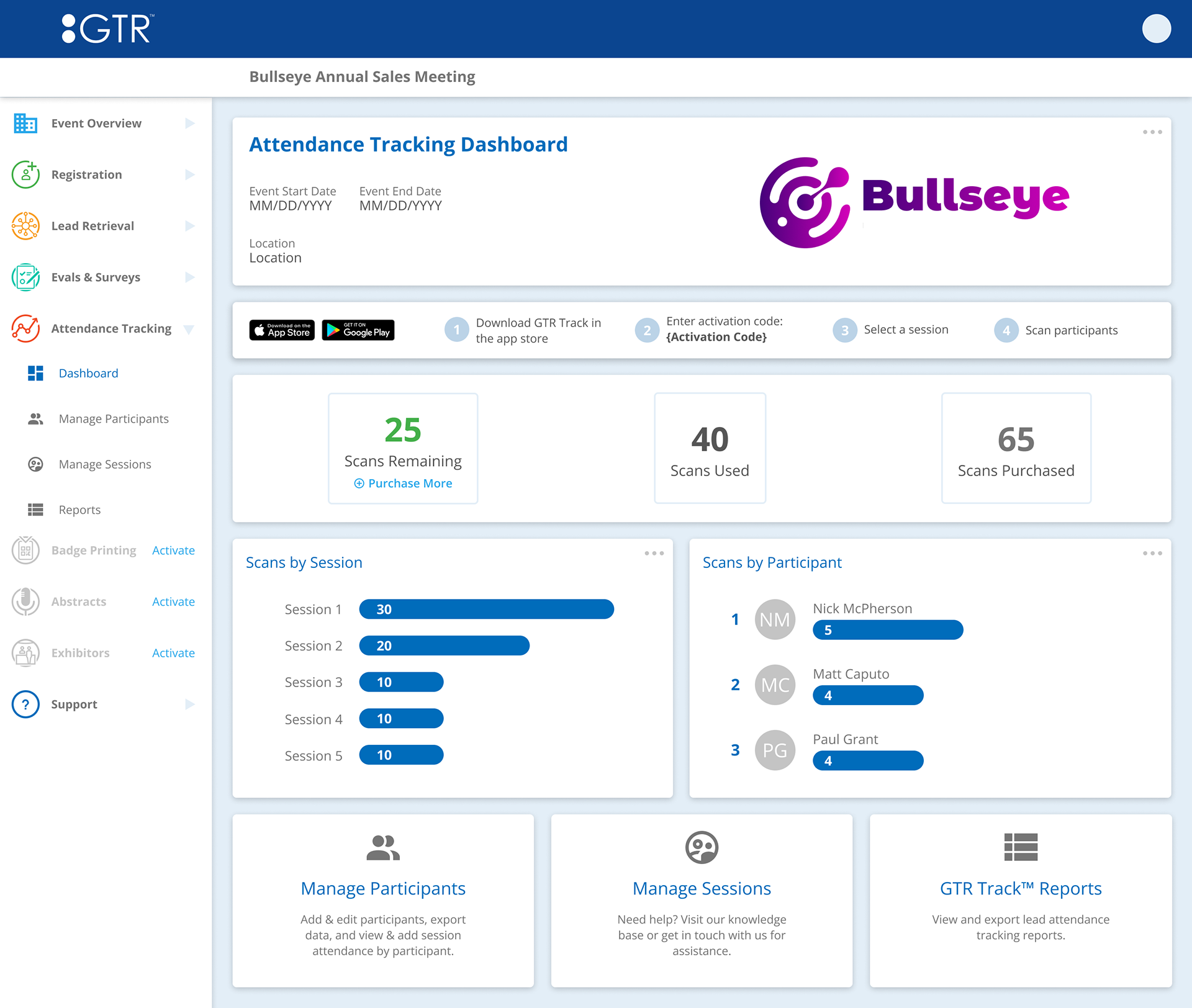Click the Lead Retrieval network icon

coord(25,226)
